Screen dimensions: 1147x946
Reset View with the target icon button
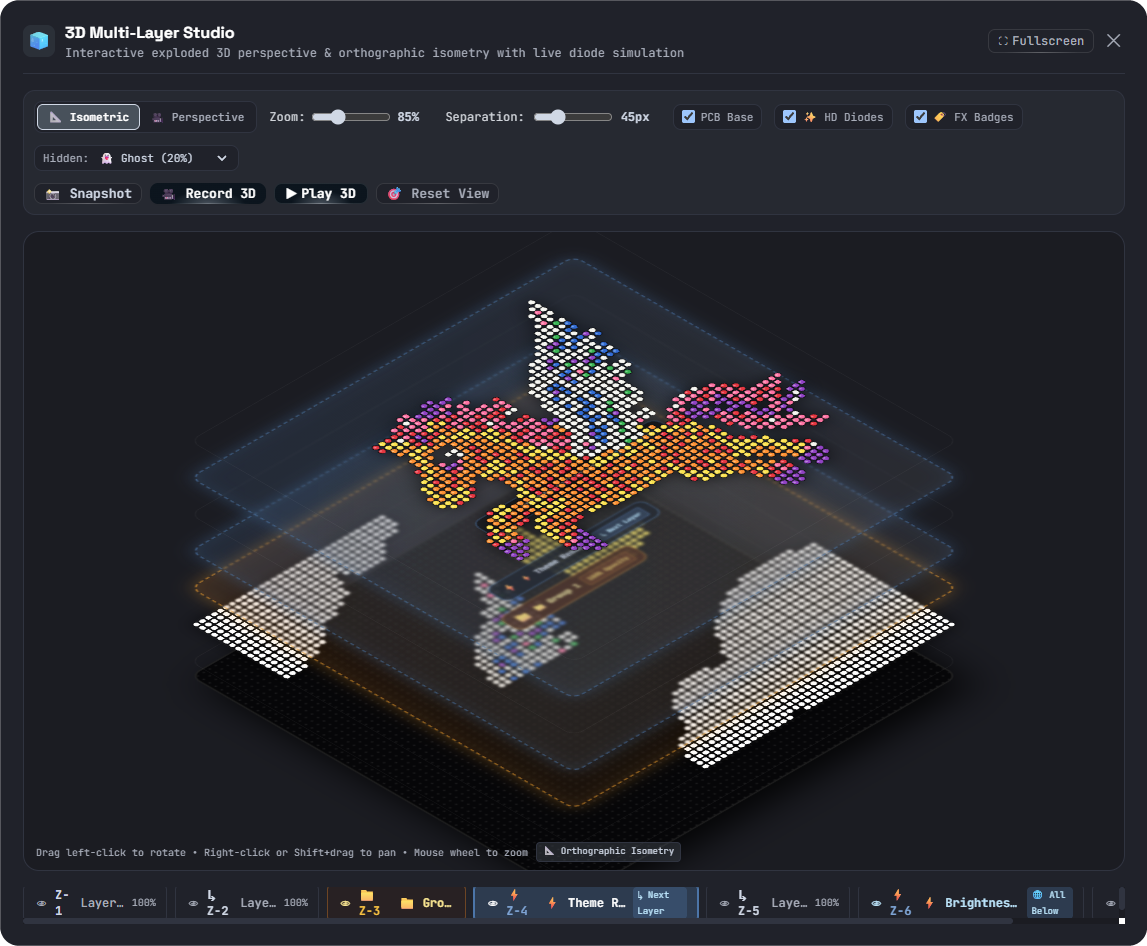tap(437, 194)
